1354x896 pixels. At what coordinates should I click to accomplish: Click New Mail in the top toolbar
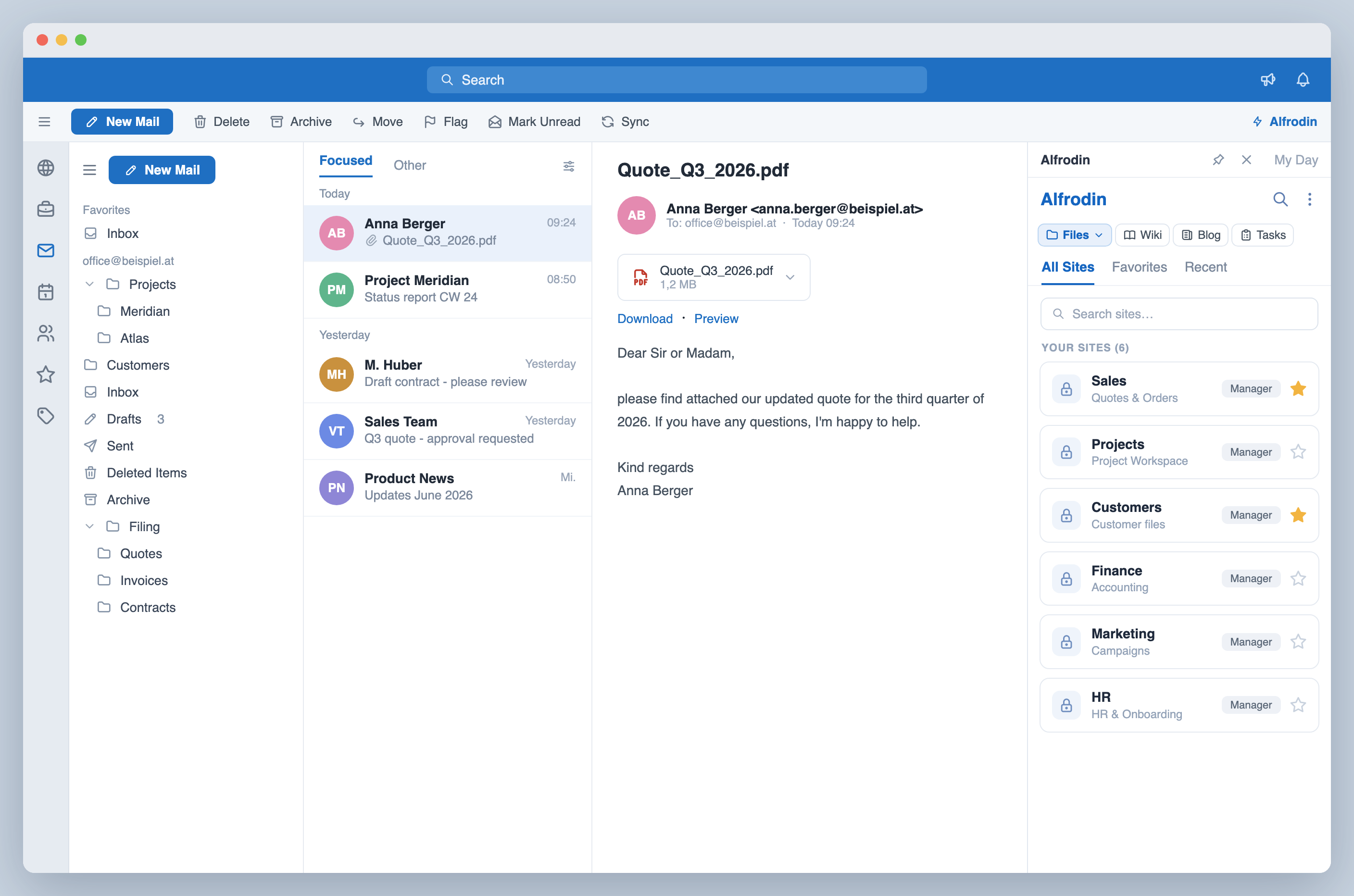(x=122, y=122)
